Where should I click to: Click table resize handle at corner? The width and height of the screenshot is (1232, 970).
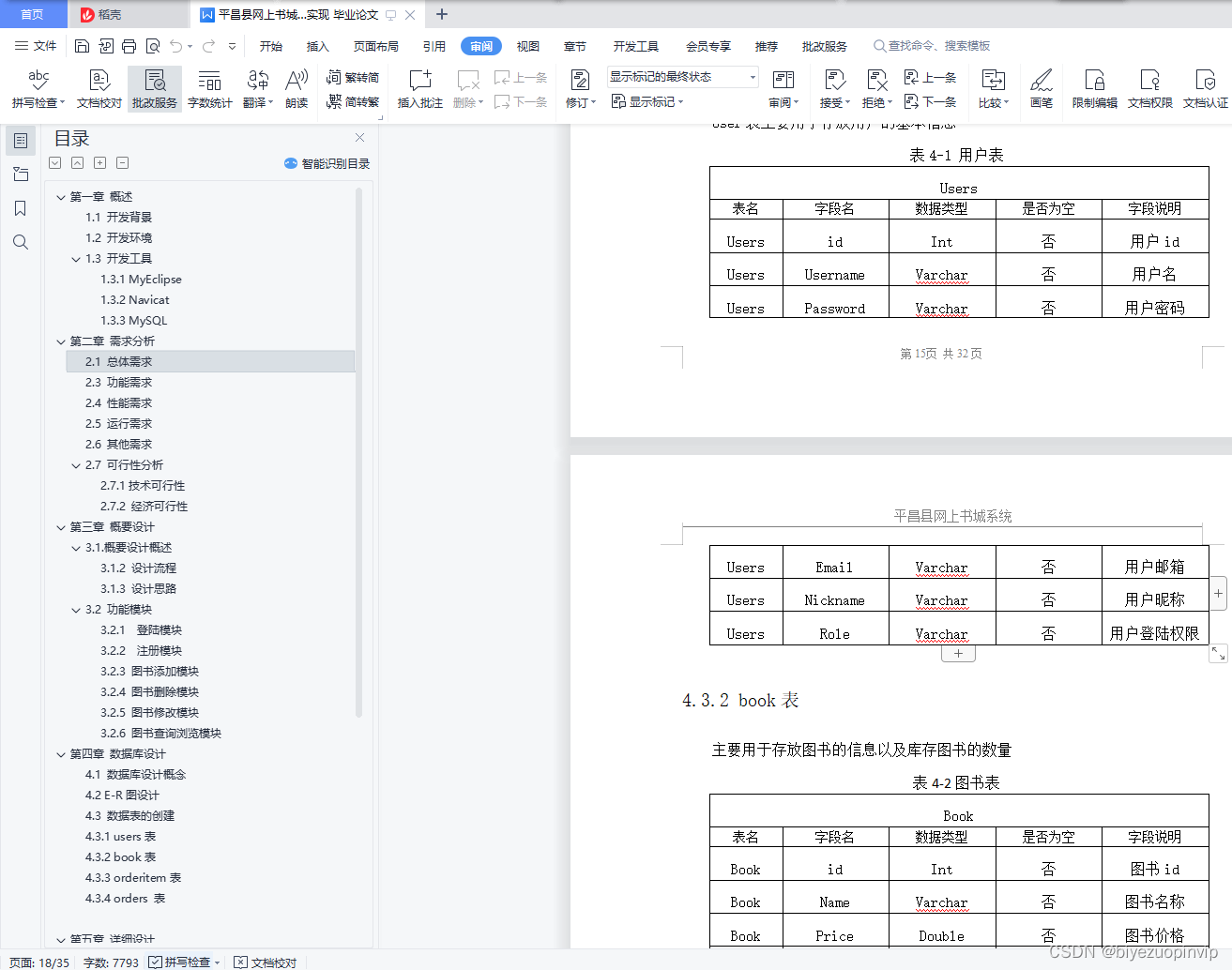(1218, 654)
